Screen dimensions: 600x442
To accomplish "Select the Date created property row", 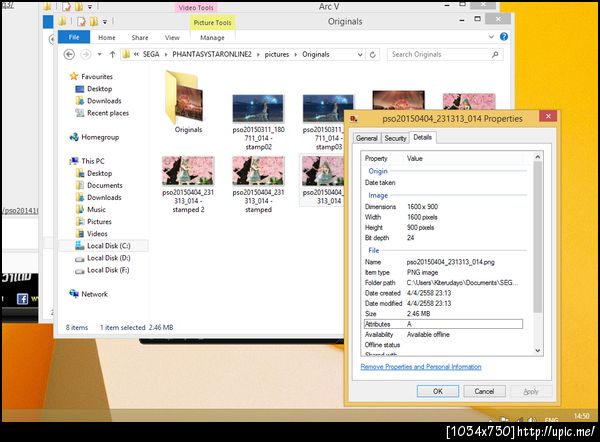I will pyautogui.click(x=443, y=293).
